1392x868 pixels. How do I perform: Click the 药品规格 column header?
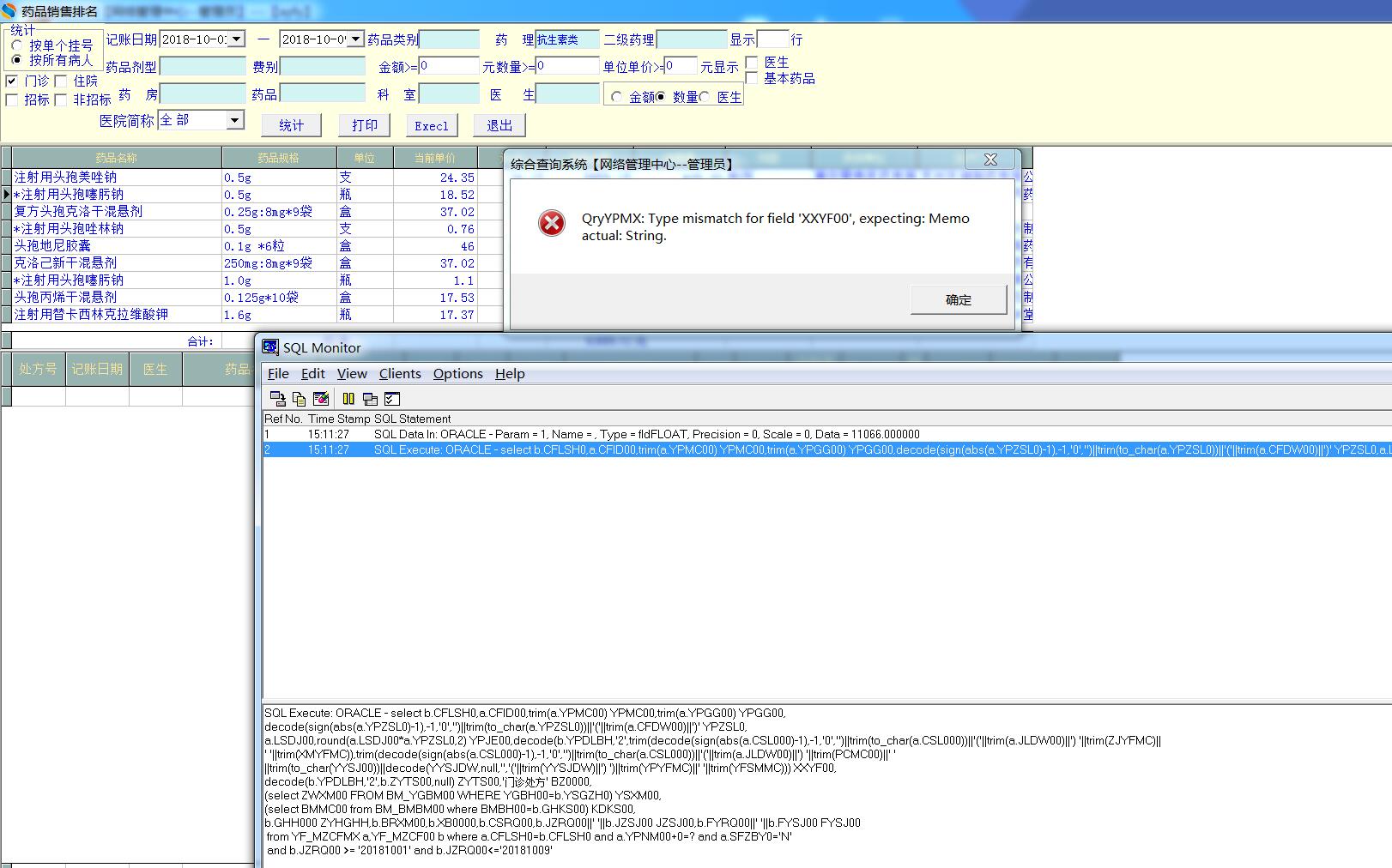click(279, 158)
